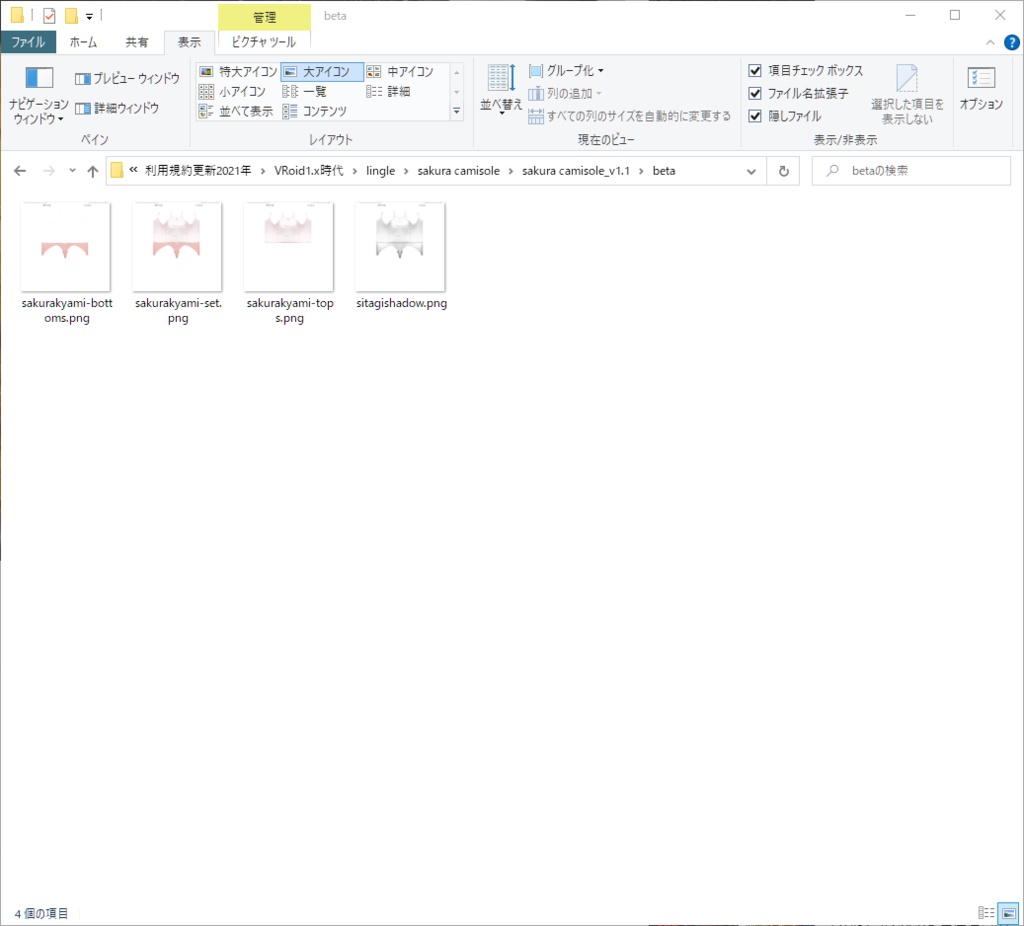Click the beta search field
Screen dimensions: 1024x926
tap(911, 171)
